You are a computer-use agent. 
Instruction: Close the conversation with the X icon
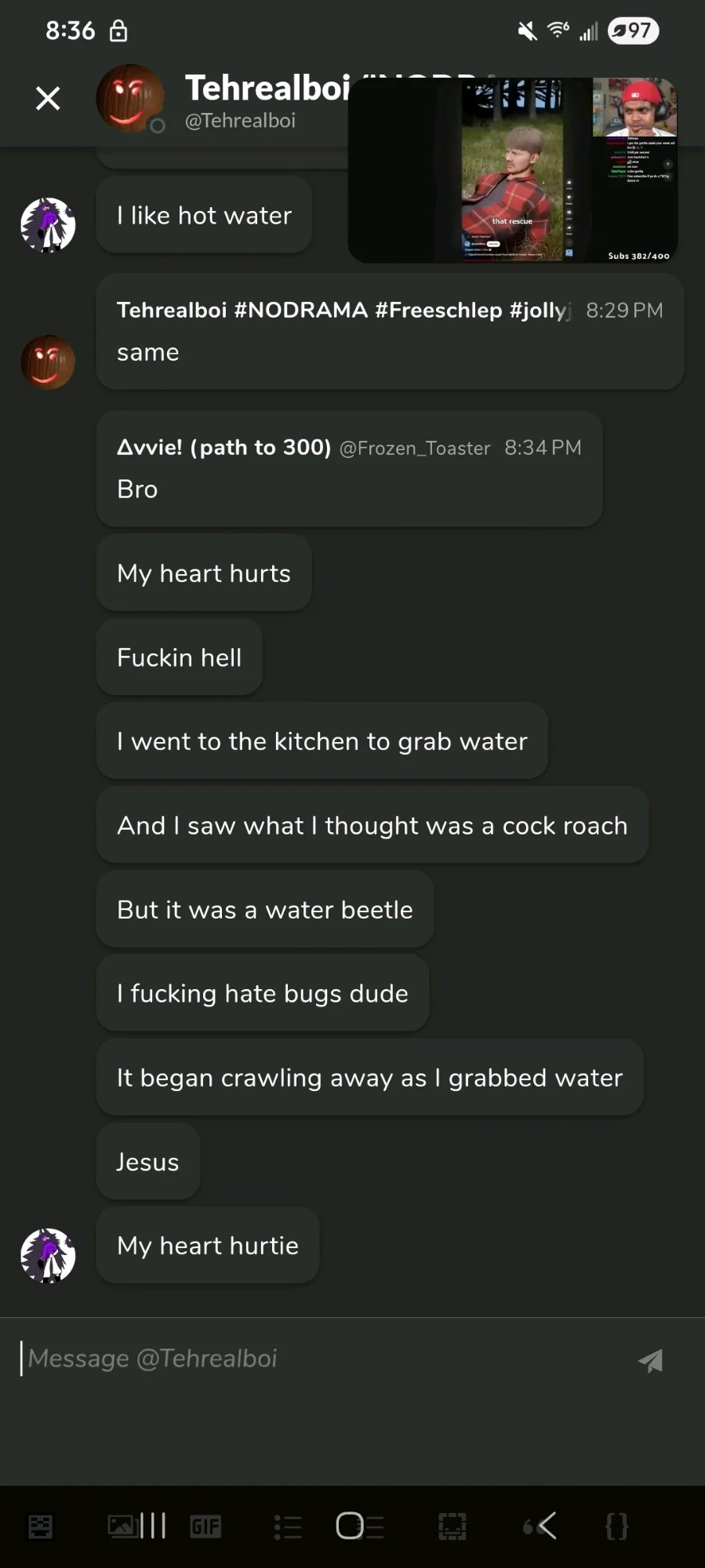click(48, 99)
